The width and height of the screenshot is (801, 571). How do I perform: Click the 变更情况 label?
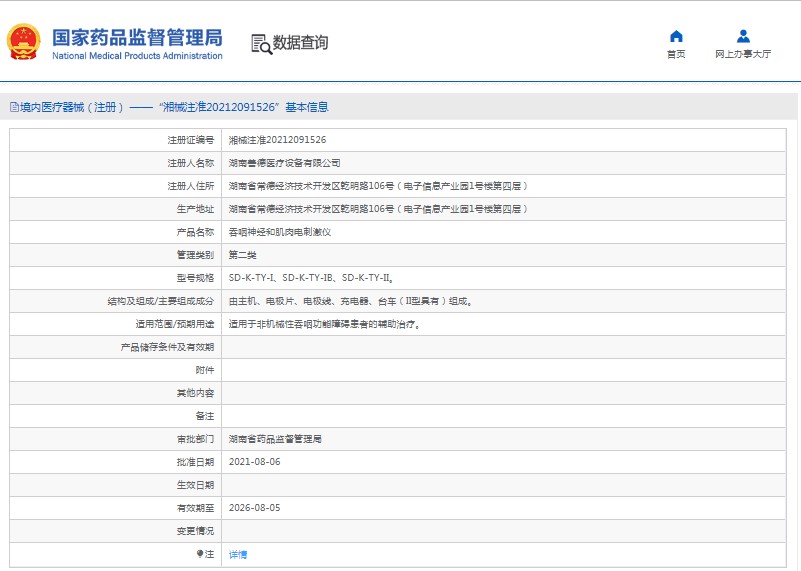coord(195,531)
